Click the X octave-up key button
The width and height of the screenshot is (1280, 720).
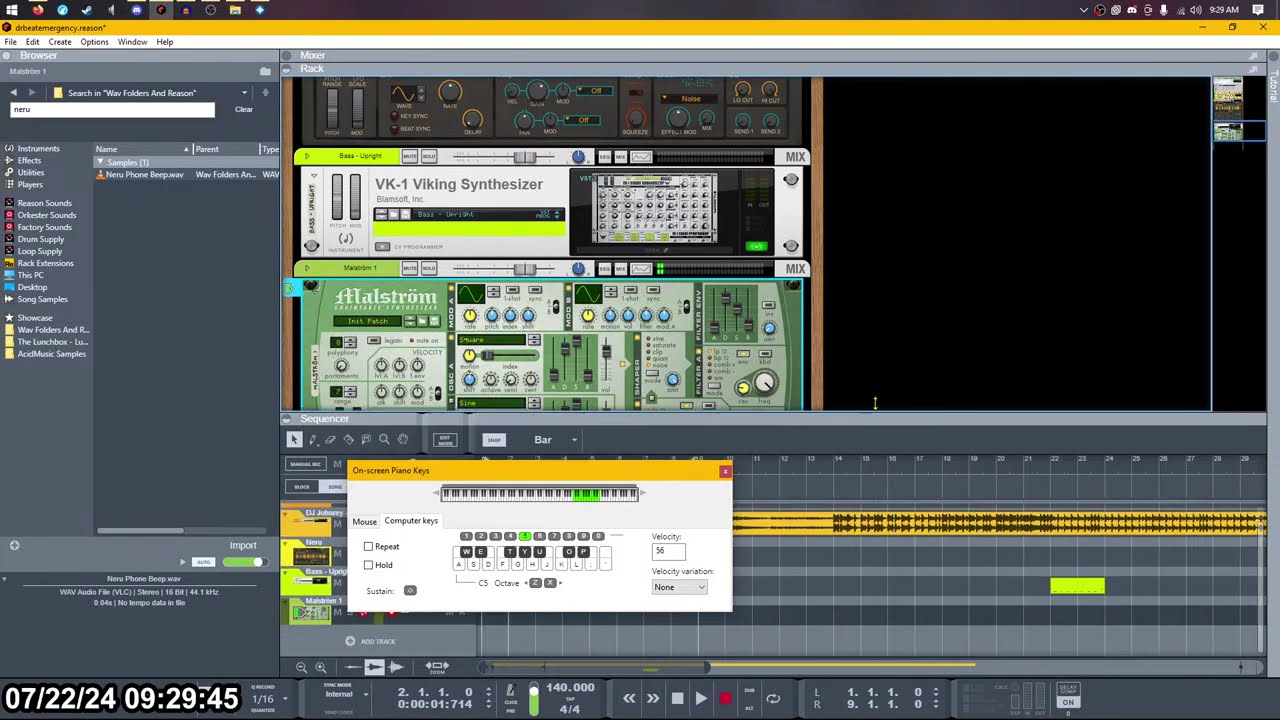pyautogui.click(x=549, y=583)
